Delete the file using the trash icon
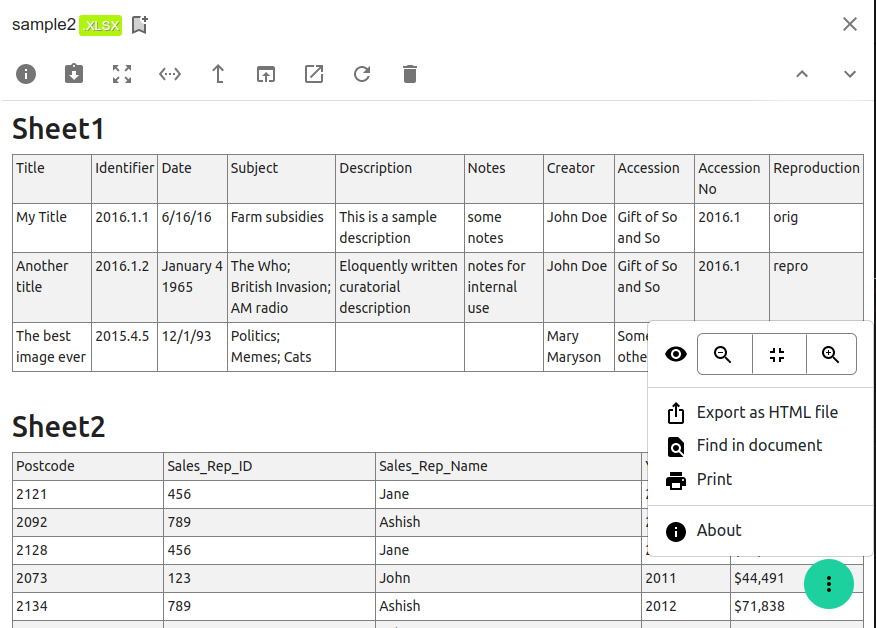 click(x=410, y=74)
